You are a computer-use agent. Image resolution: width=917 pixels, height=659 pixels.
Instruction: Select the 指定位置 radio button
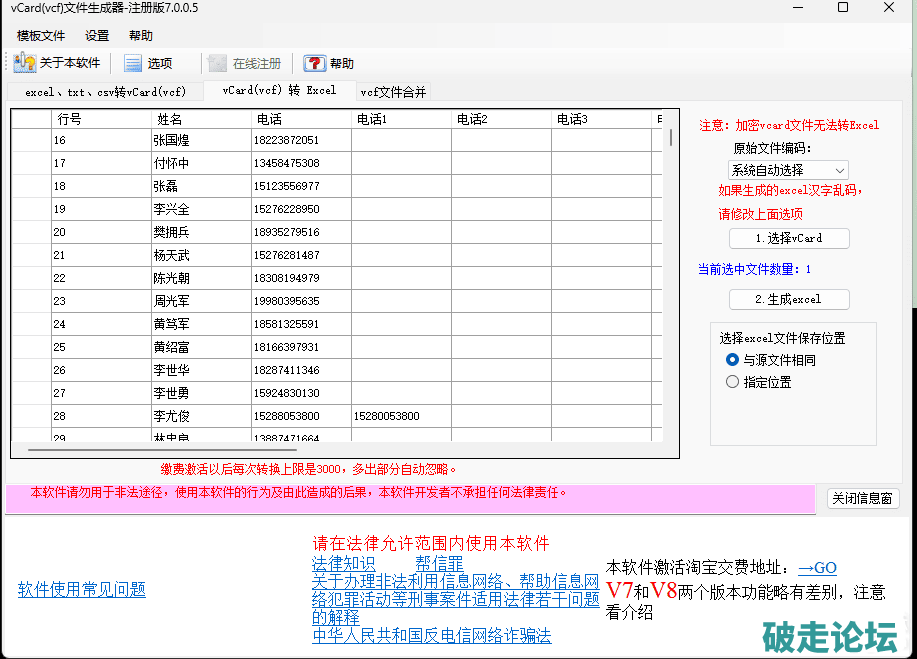[x=733, y=382]
